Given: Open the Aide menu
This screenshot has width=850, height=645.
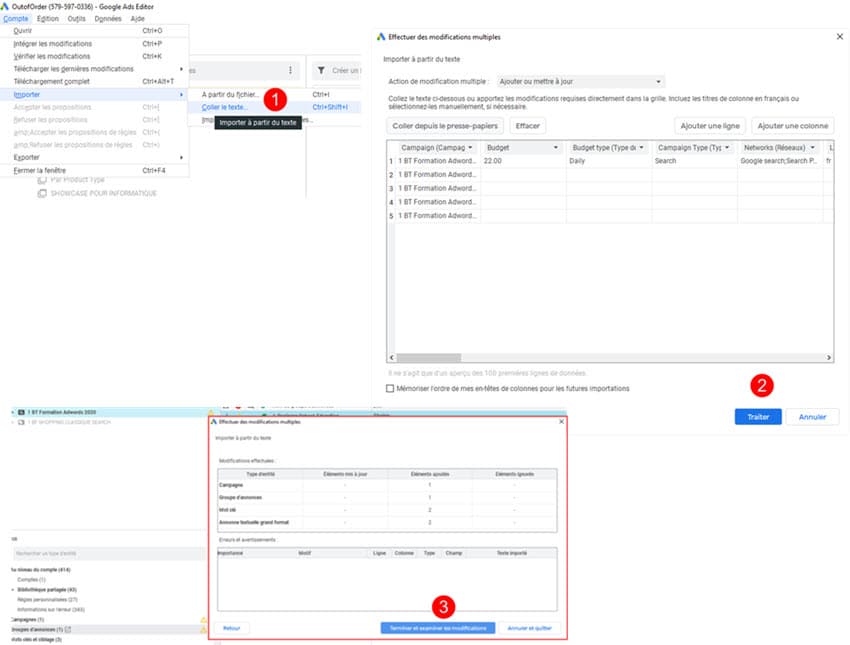Looking at the screenshot, I should 138,18.
